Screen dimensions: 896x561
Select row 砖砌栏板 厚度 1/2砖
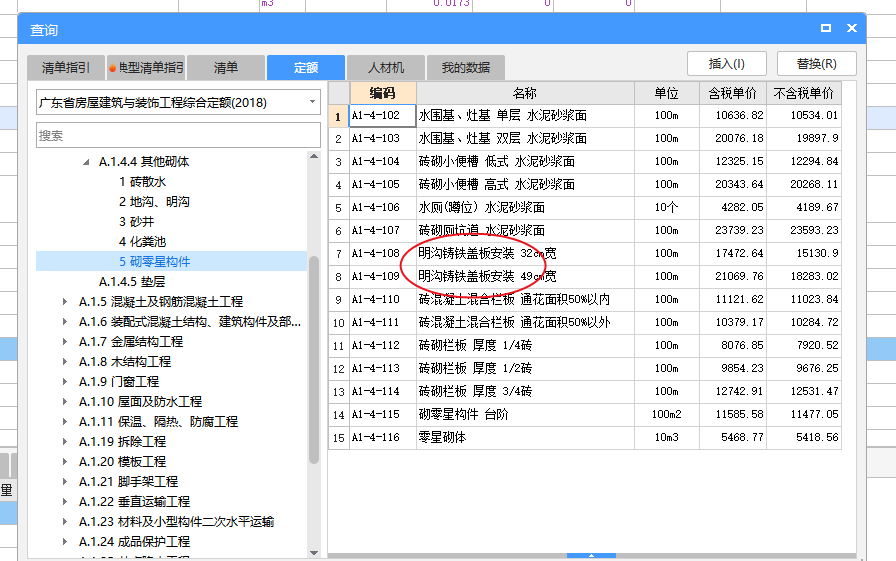pyautogui.click(x=585, y=368)
